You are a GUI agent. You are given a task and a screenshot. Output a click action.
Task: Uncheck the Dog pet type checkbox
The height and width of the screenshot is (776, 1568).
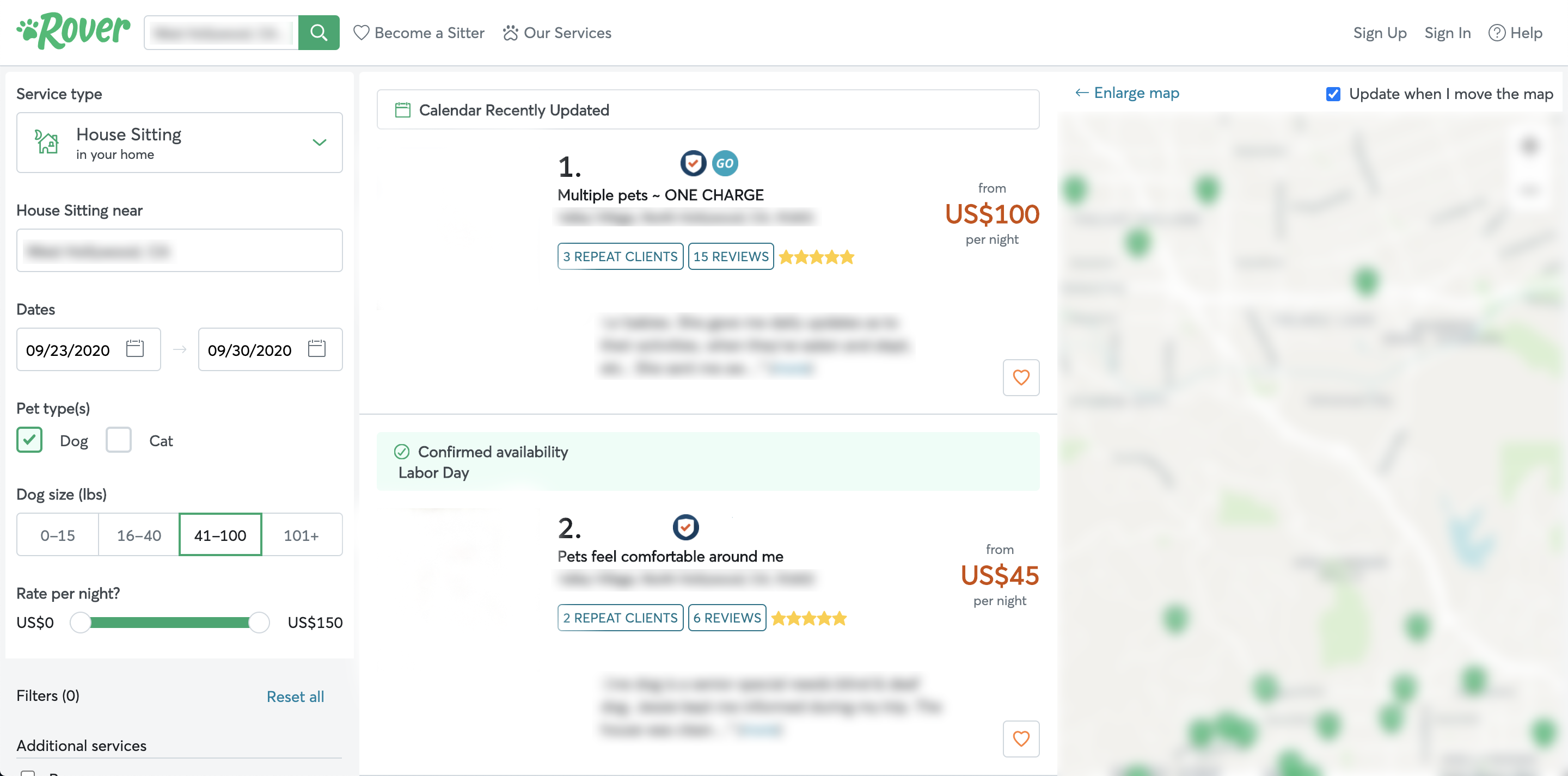(x=29, y=440)
